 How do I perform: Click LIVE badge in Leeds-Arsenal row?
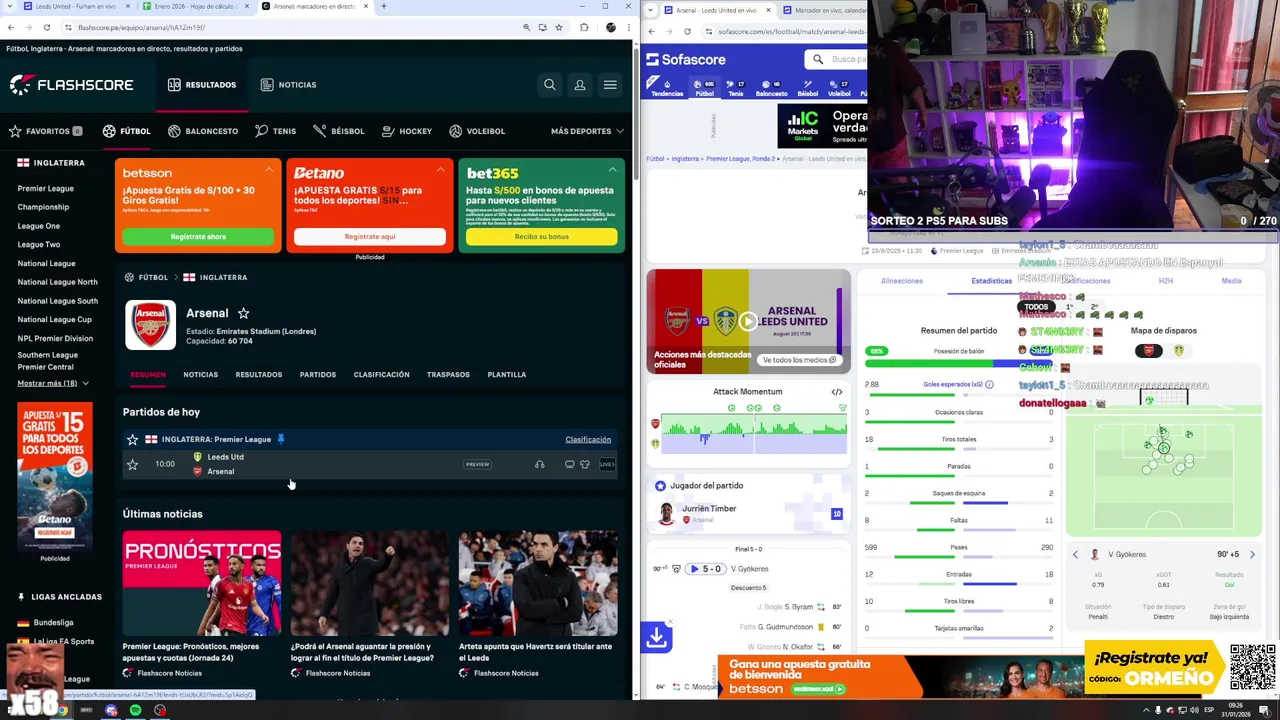pos(607,464)
